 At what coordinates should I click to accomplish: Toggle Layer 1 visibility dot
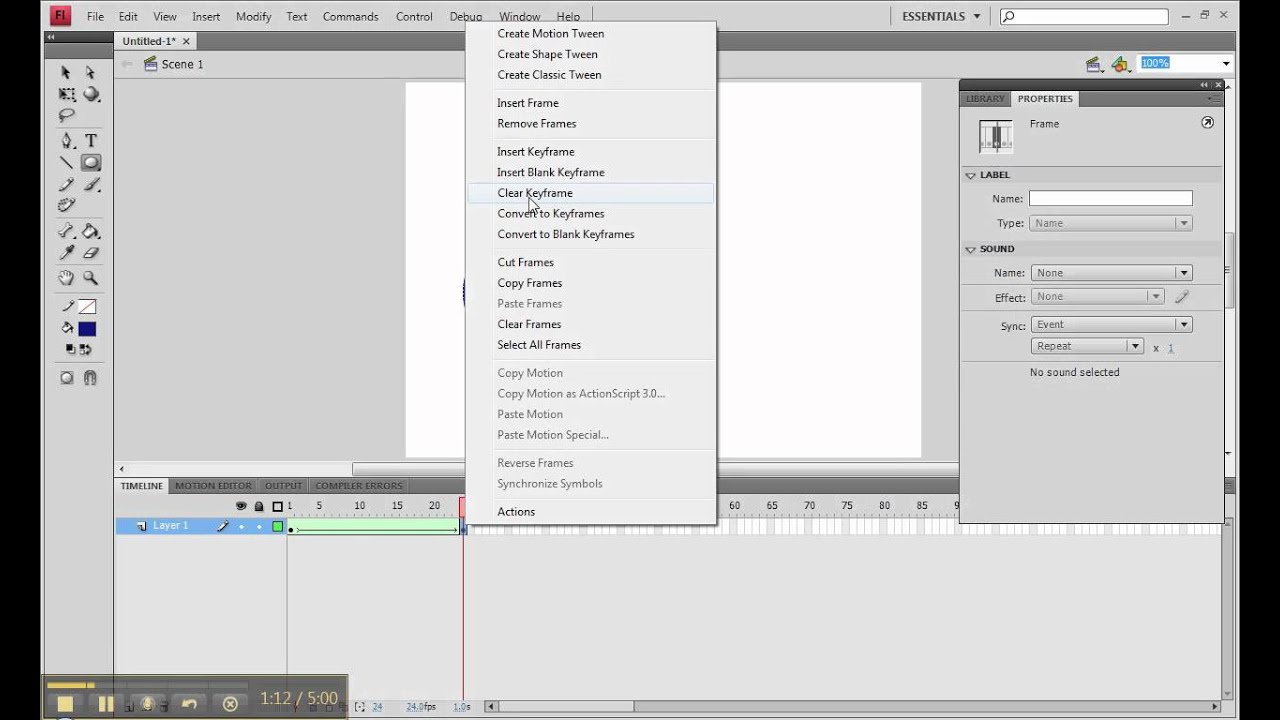click(241, 526)
